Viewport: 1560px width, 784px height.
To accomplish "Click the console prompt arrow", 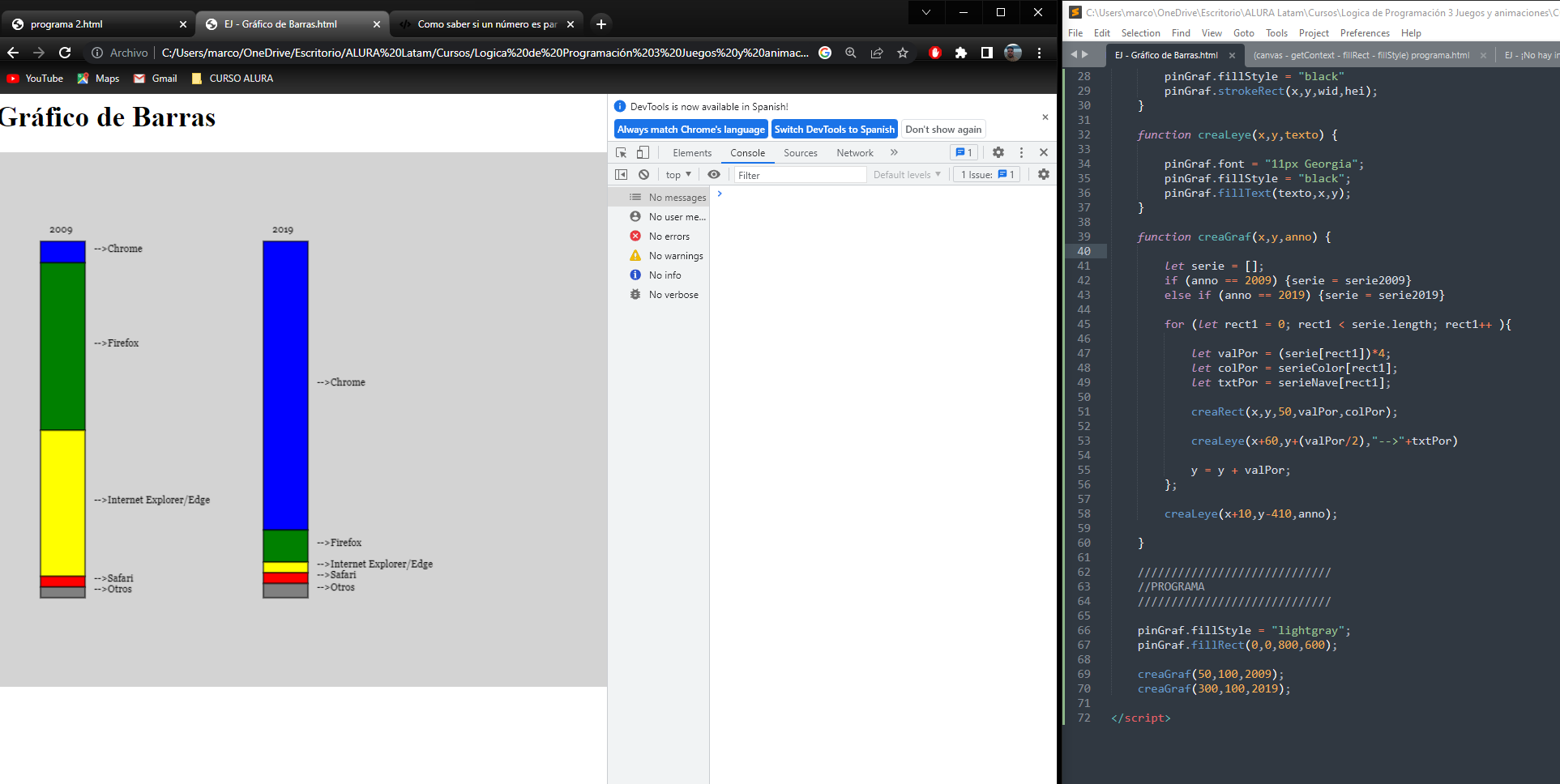I will (x=720, y=194).
